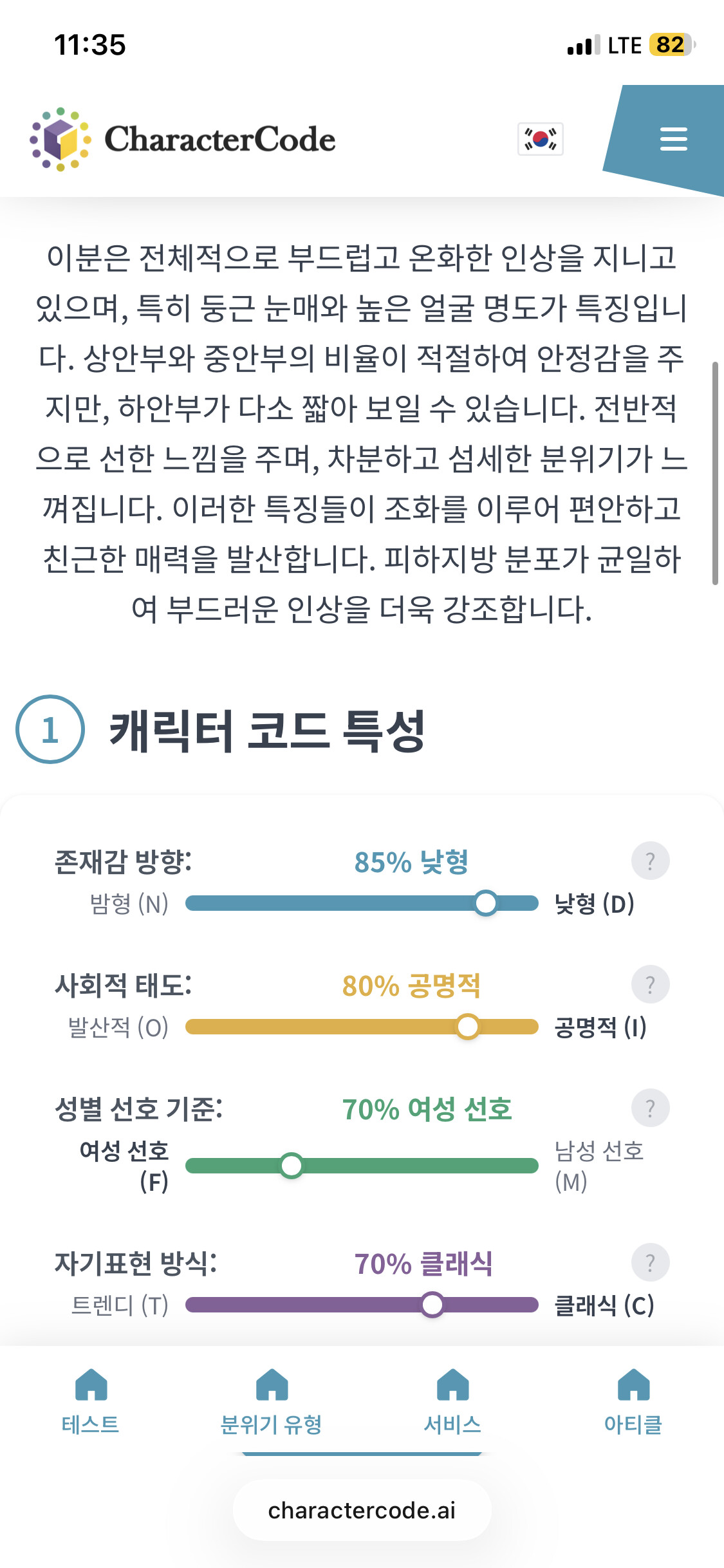Image resolution: width=724 pixels, height=1568 pixels.
Task: Open the hamburger menu
Action: point(673,139)
